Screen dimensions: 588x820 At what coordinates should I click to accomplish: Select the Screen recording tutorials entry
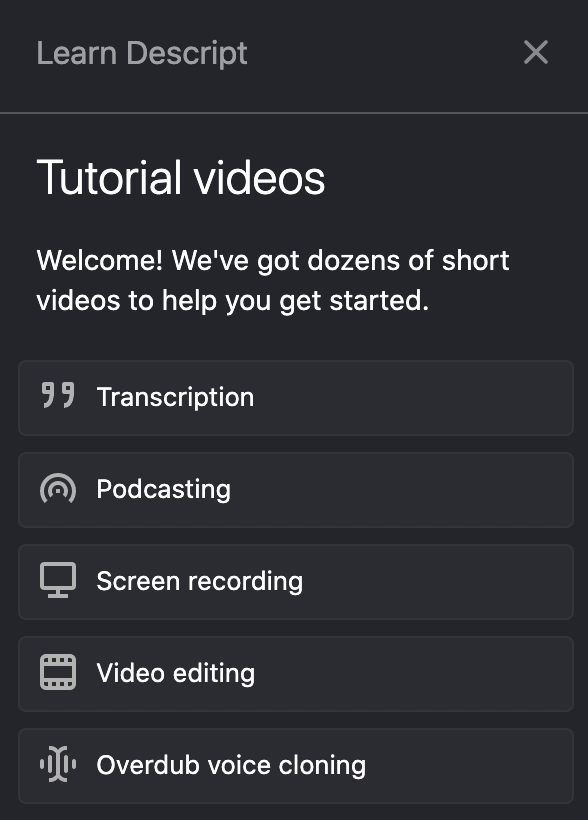click(296, 582)
